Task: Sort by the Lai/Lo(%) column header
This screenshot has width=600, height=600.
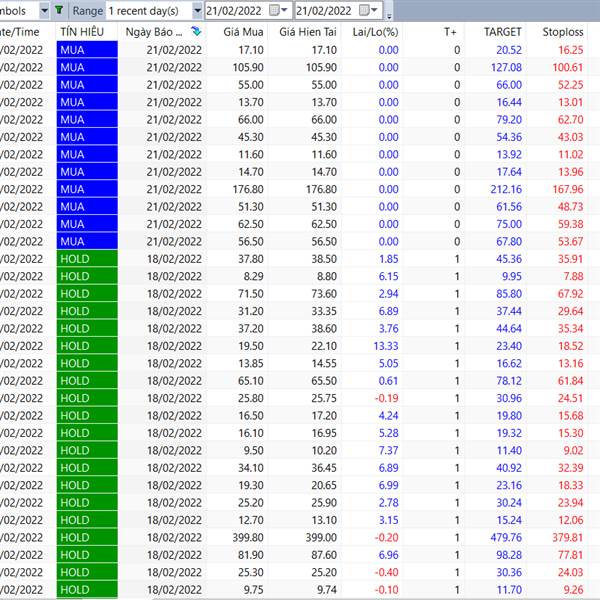Action: [375, 32]
